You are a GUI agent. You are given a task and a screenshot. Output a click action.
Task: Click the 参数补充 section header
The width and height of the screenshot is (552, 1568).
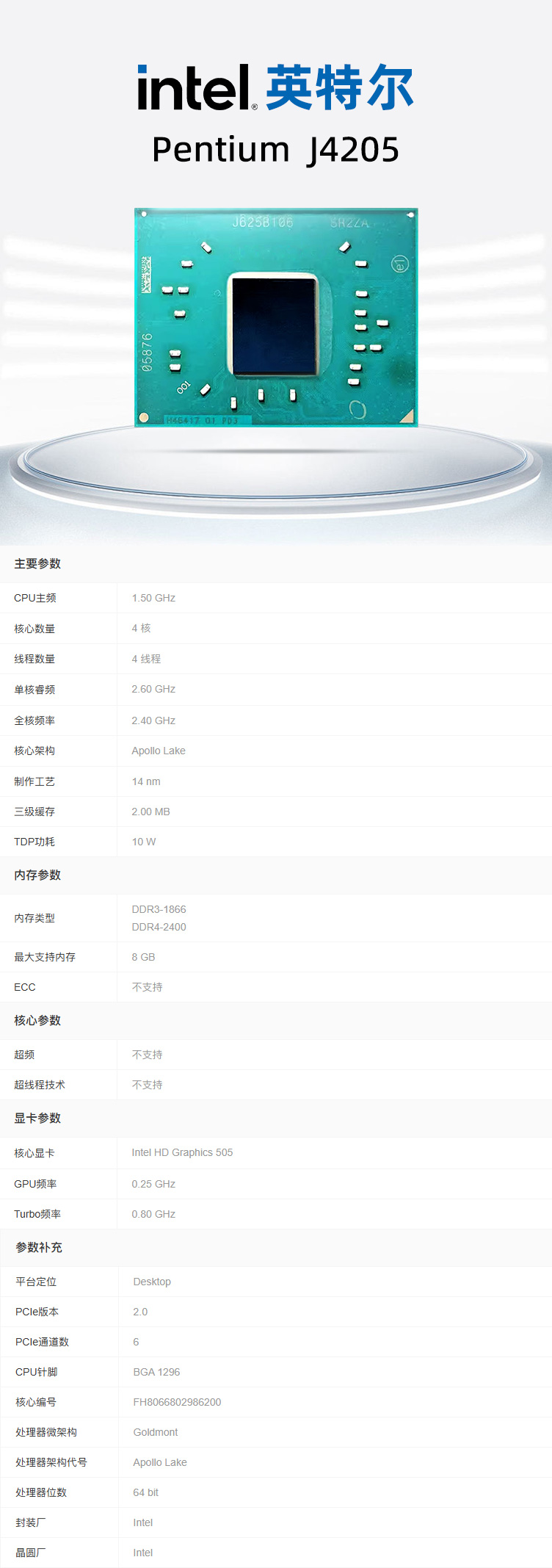pyautogui.click(x=39, y=1247)
